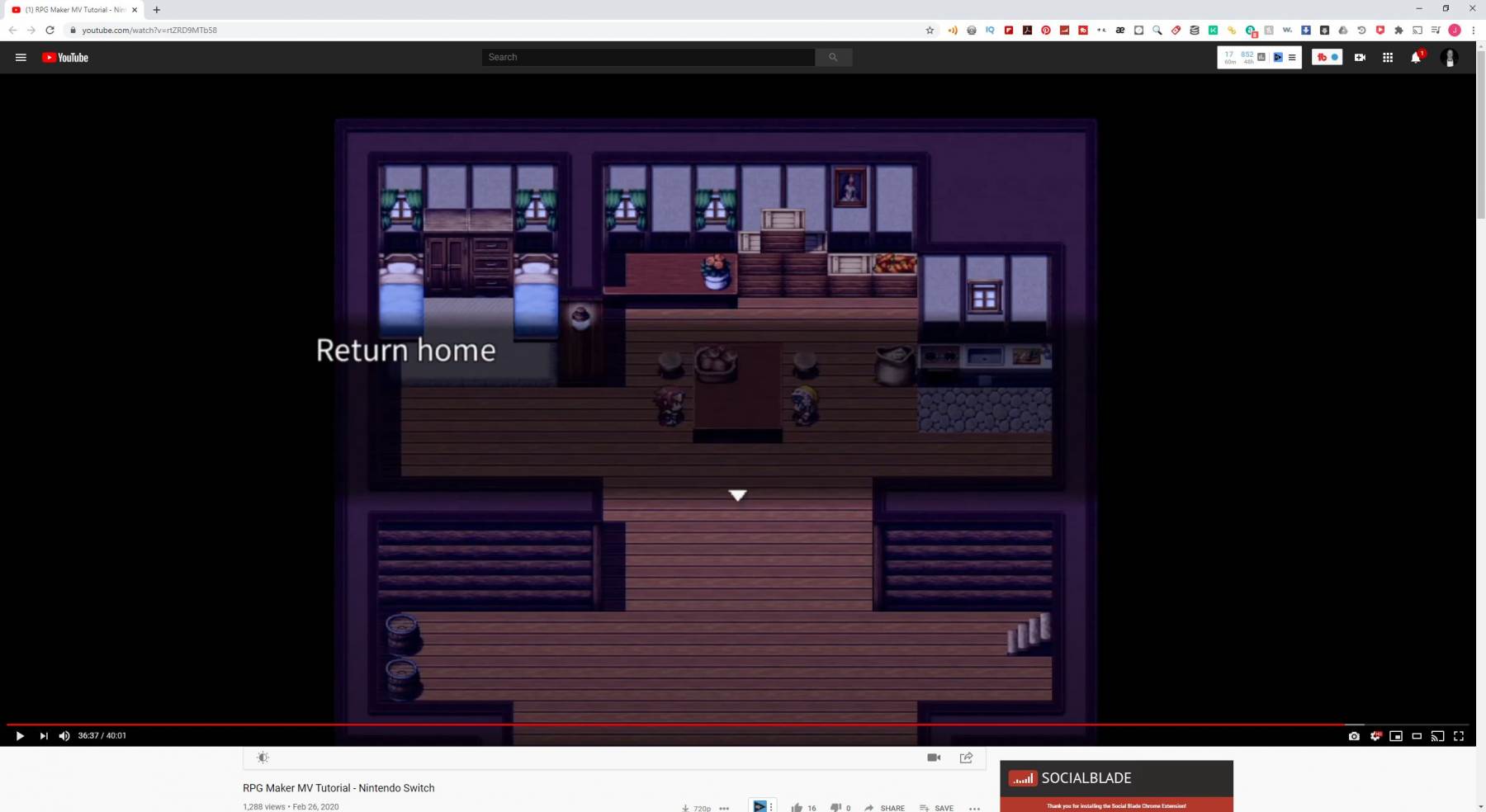This screenshot has height=812, width=1486.
Task: Open the Chrome three-dot menu
Action: (x=1473, y=31)
